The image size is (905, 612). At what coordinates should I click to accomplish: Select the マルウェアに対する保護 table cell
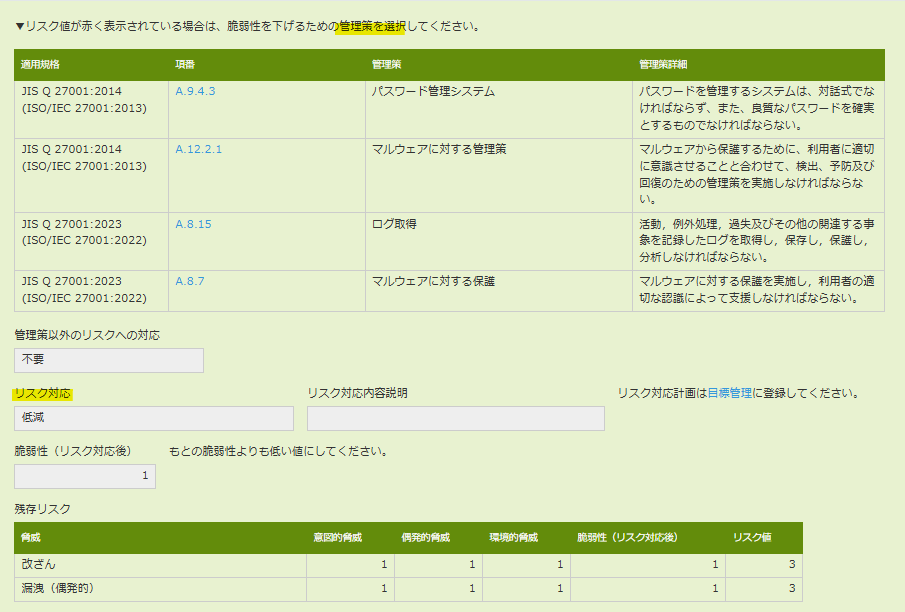point(433,281)
